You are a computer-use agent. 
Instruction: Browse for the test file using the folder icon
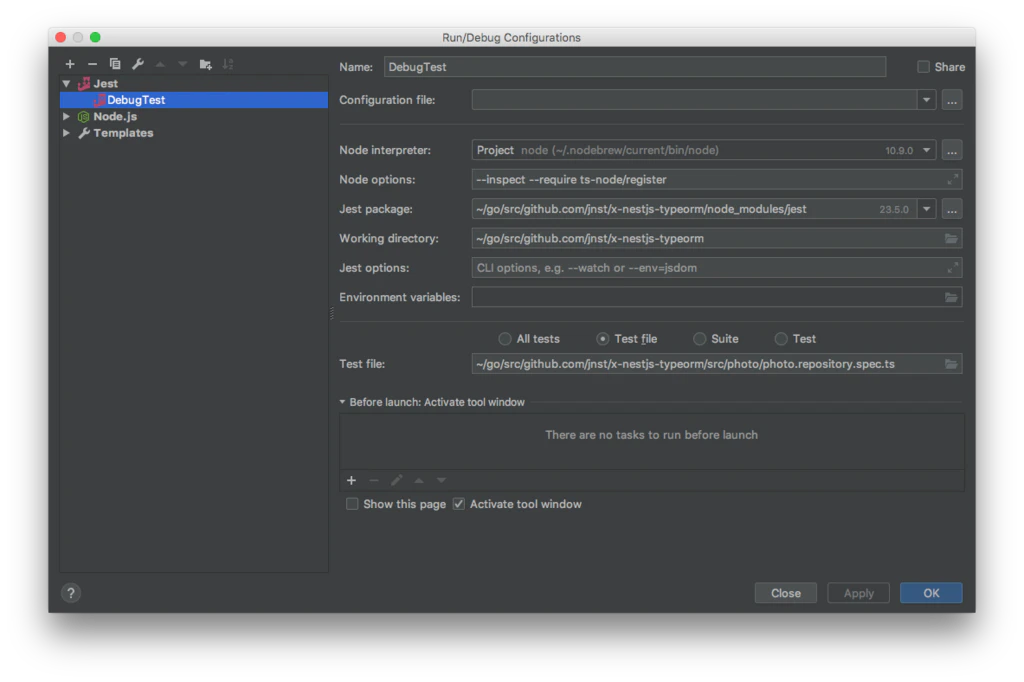[951, 364]
